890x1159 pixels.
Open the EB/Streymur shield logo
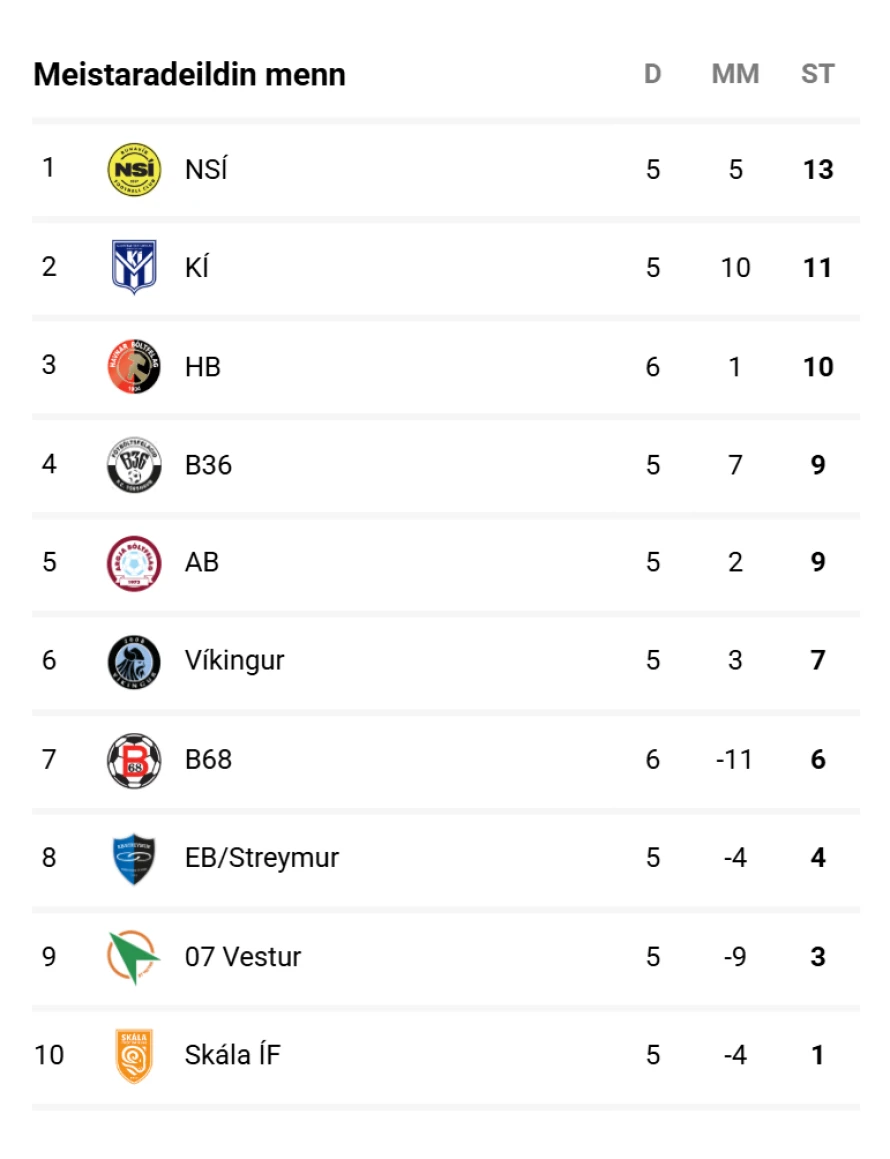[133, 858]
